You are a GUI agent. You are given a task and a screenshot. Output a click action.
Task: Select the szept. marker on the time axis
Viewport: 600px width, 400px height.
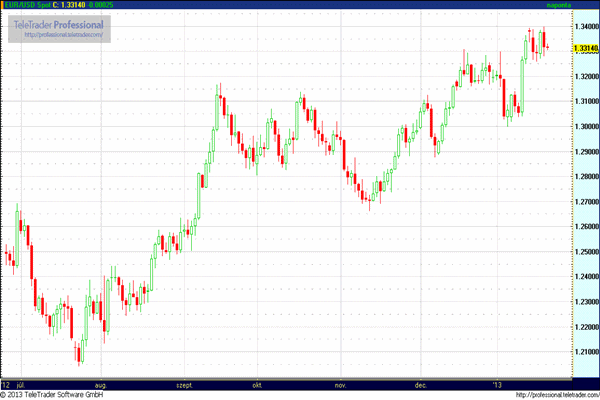[184, 384]
